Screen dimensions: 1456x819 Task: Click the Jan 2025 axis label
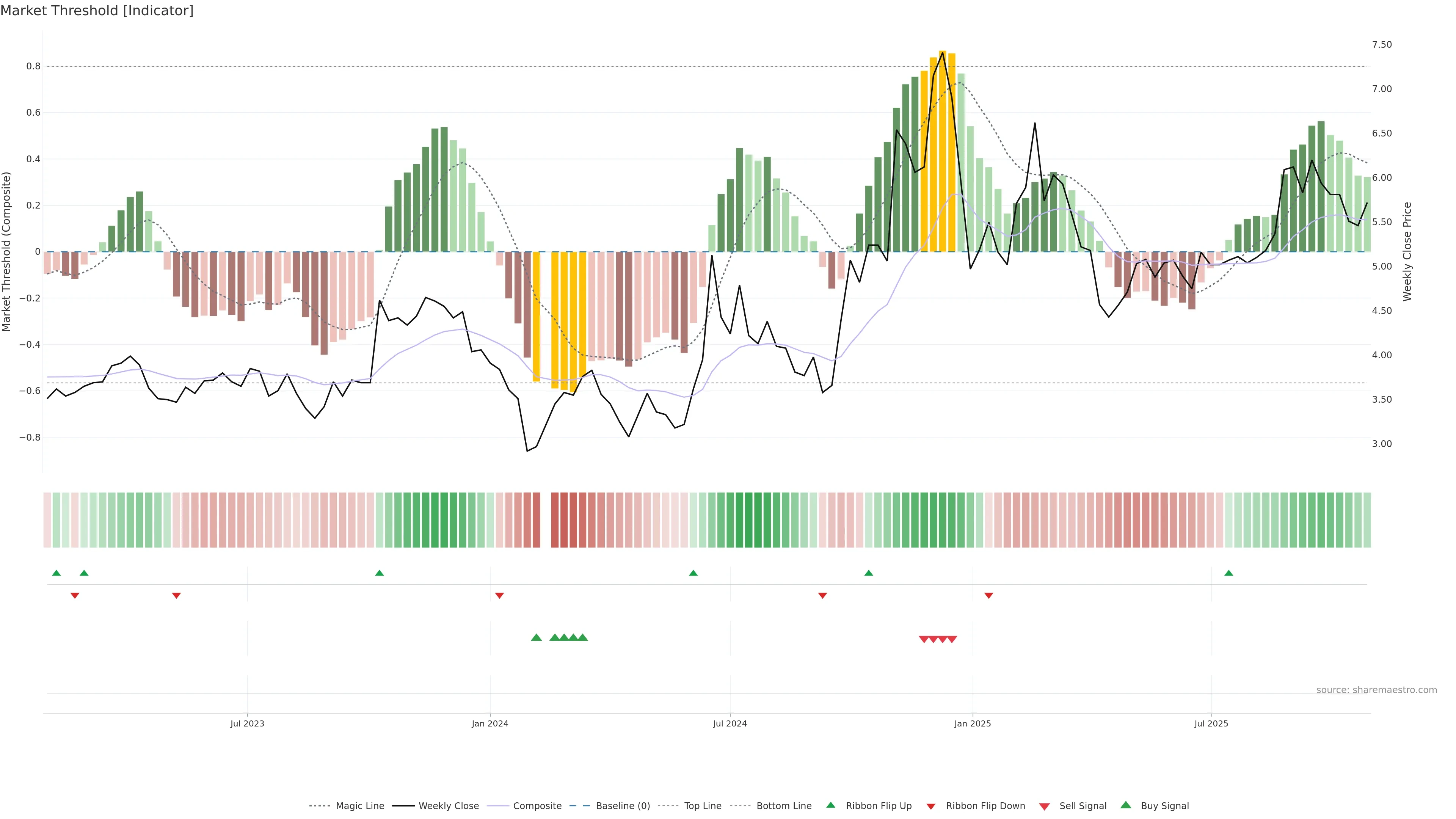click(x=972, y=723)
